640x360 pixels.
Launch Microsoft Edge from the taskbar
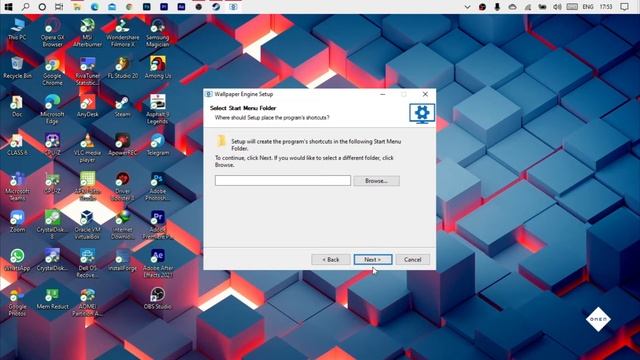tap(95, 7)
